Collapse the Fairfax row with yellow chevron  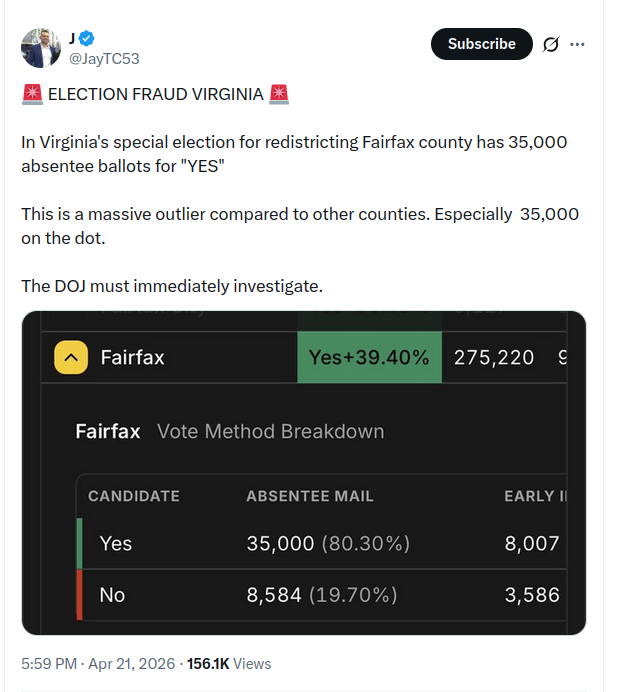click(x=71, y=357)
